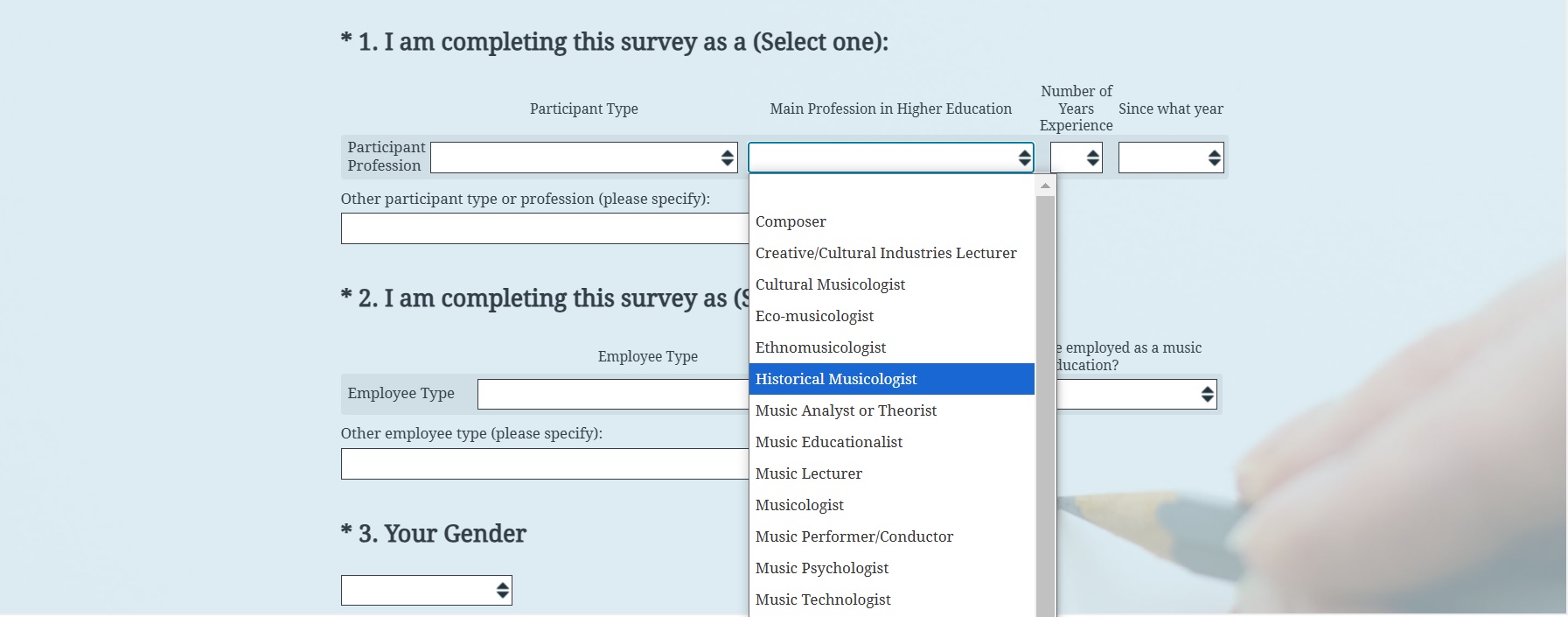Open the Participant Type dropdown
The image size is (1568, 617).
(x=583, y=158)
